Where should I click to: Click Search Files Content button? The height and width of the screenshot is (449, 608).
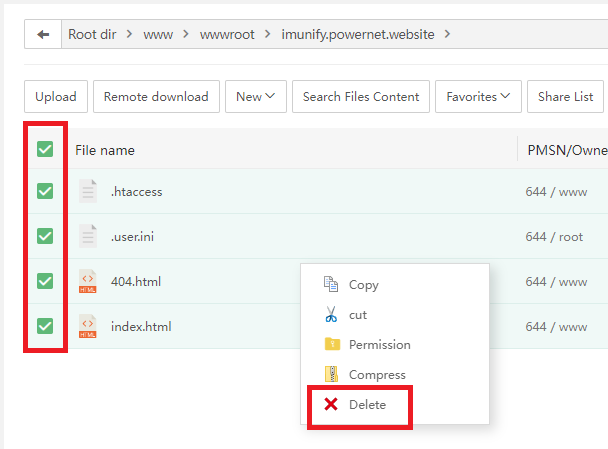(x=361, y=97)
